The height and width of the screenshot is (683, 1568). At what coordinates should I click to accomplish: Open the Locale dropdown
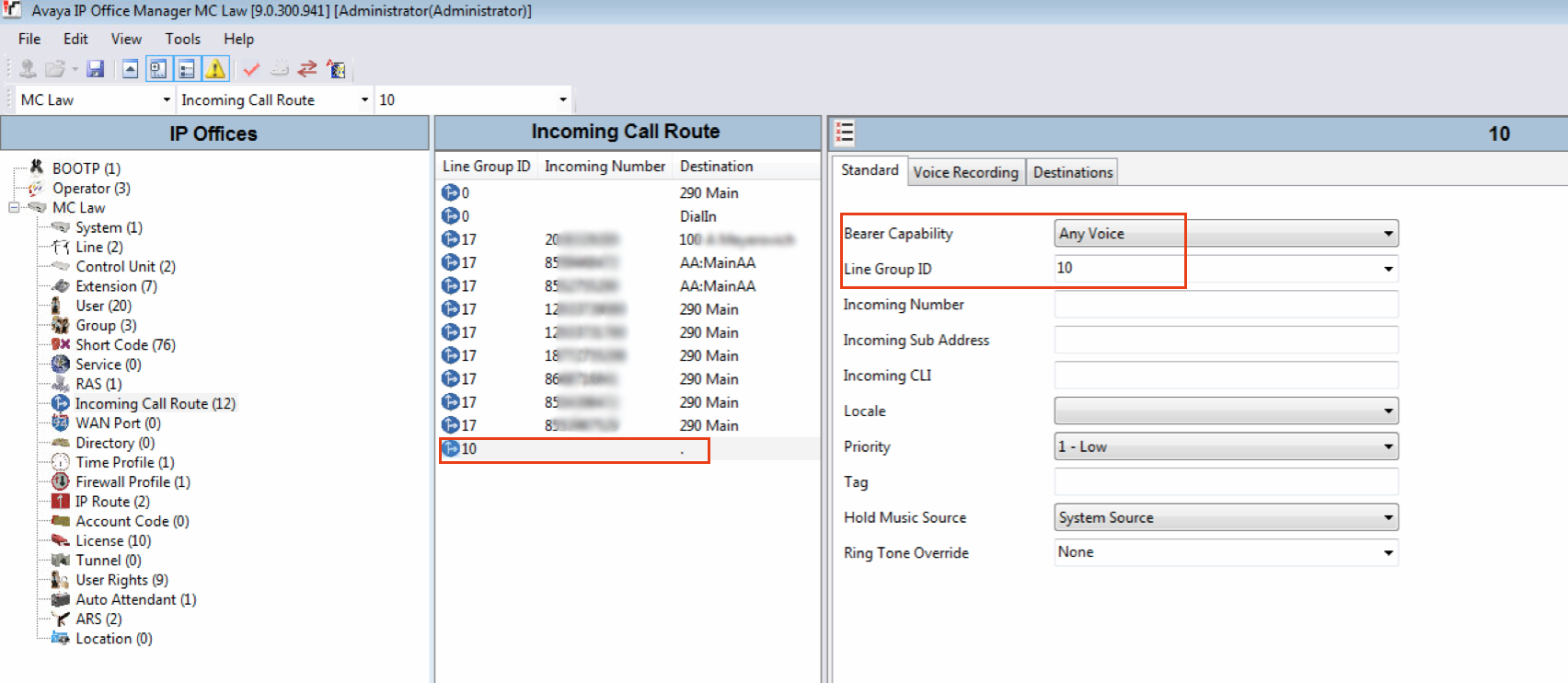click(x=1389, y=411)
